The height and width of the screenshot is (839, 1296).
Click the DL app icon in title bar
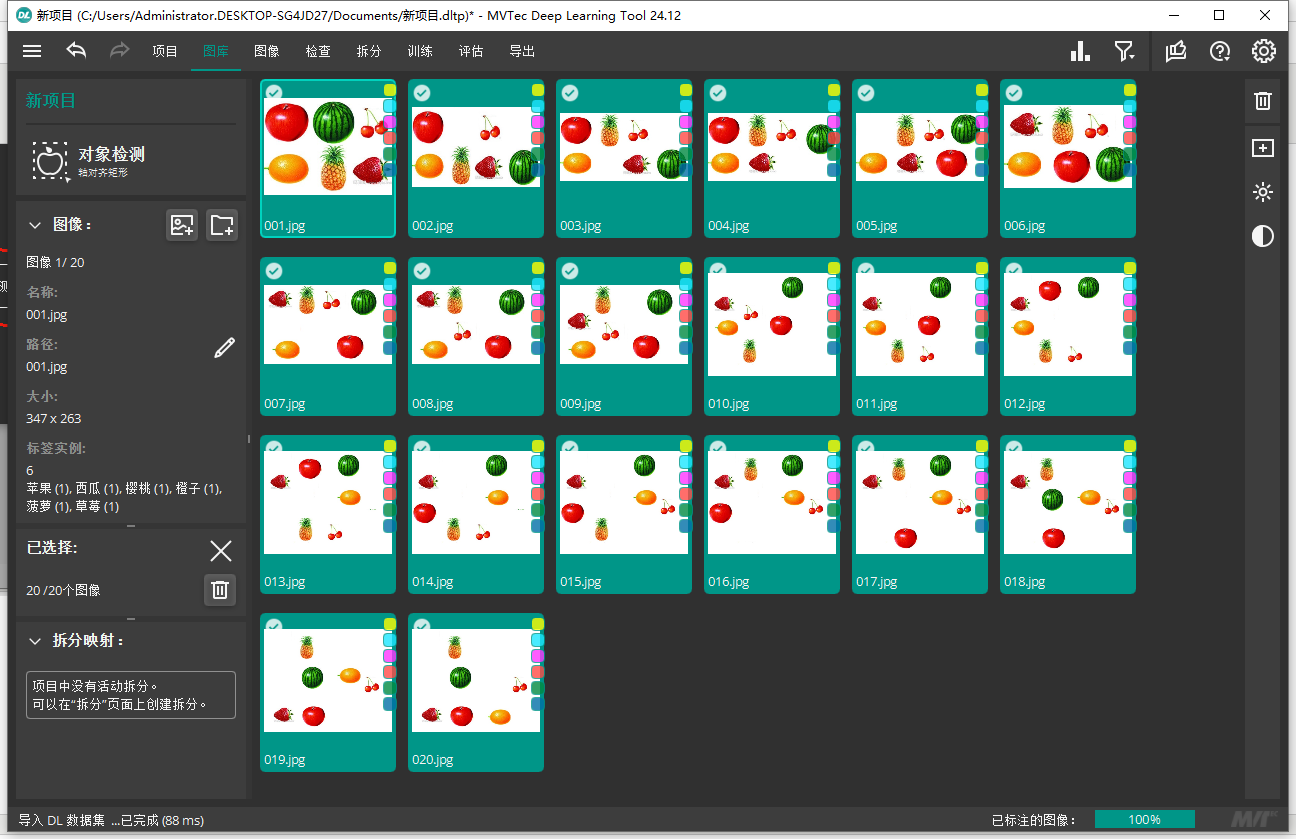tap(24, 15)
